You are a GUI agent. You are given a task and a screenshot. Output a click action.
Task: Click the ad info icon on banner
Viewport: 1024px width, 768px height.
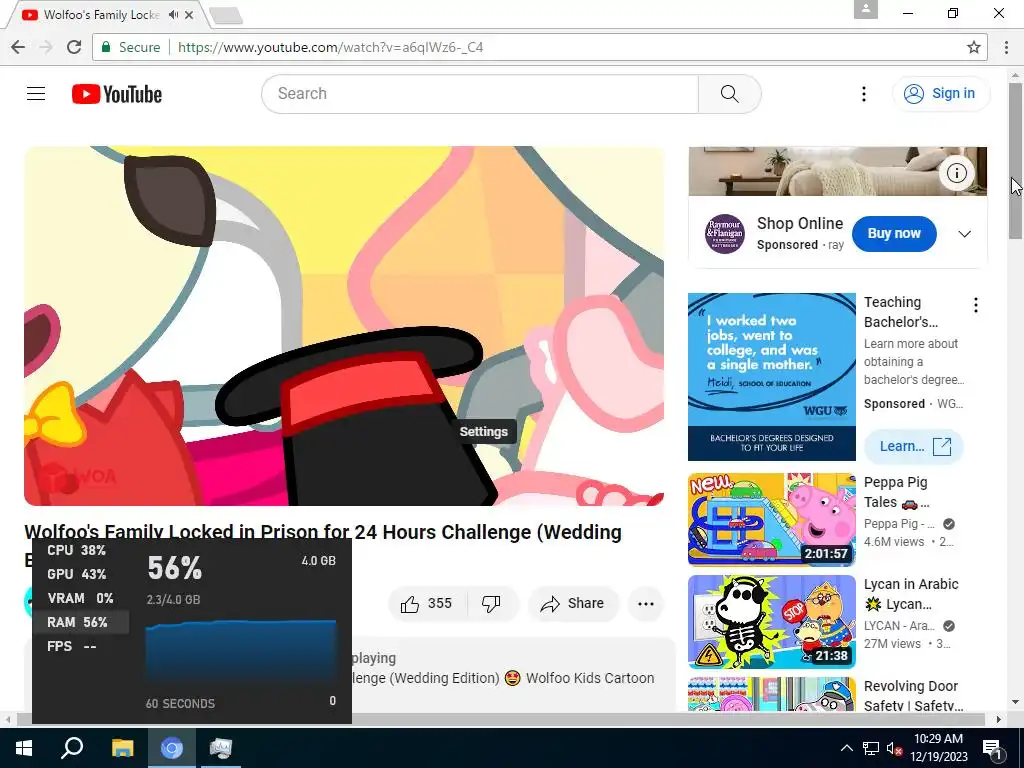957,173
